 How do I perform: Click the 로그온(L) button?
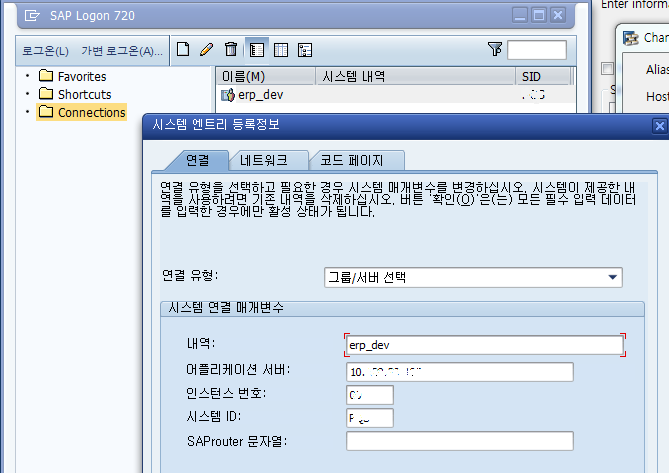[x=45, y=51]
